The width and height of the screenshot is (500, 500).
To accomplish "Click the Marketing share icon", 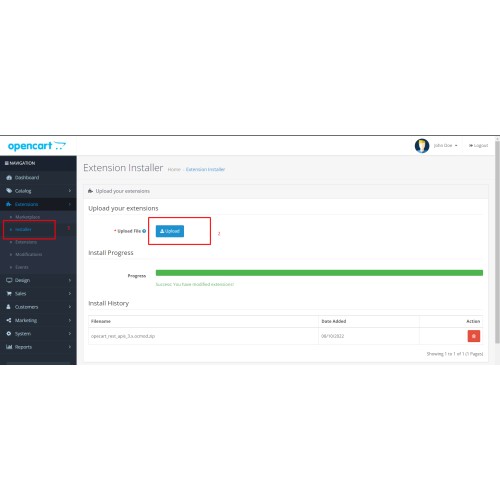I will pos(9,320).
